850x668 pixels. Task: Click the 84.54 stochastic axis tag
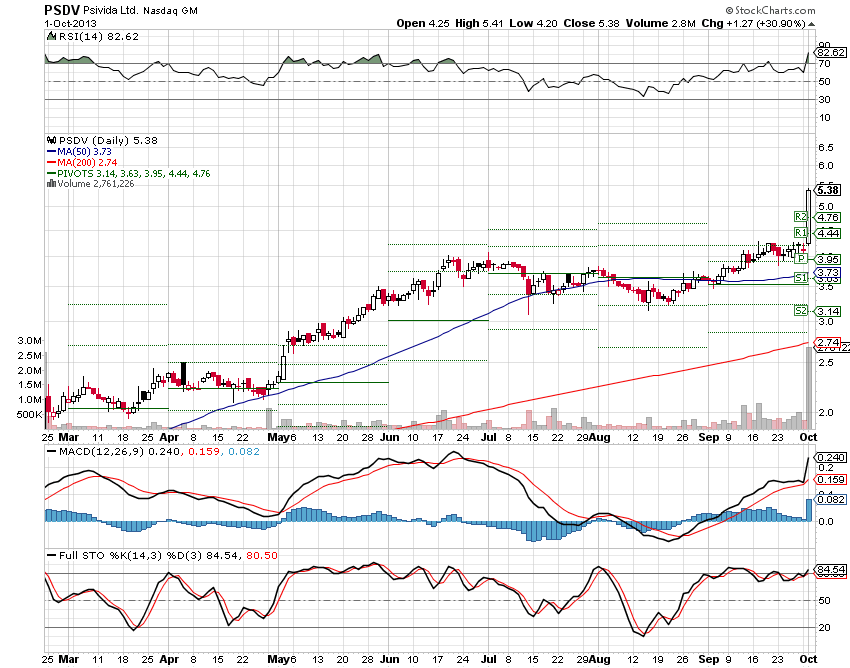pyautogui.click(x=830, y=570)
